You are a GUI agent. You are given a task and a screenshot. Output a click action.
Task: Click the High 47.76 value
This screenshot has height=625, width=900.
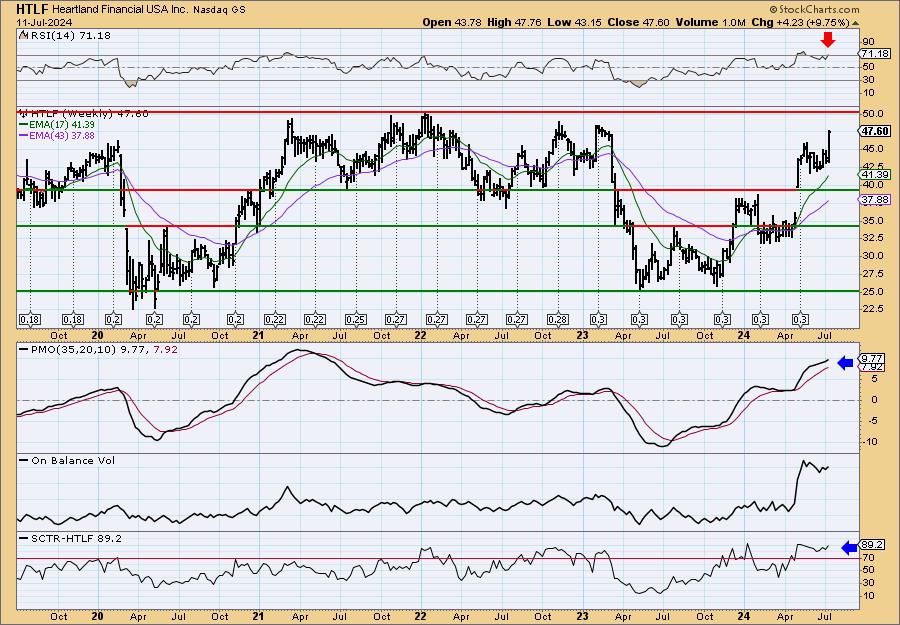point(514,22)
